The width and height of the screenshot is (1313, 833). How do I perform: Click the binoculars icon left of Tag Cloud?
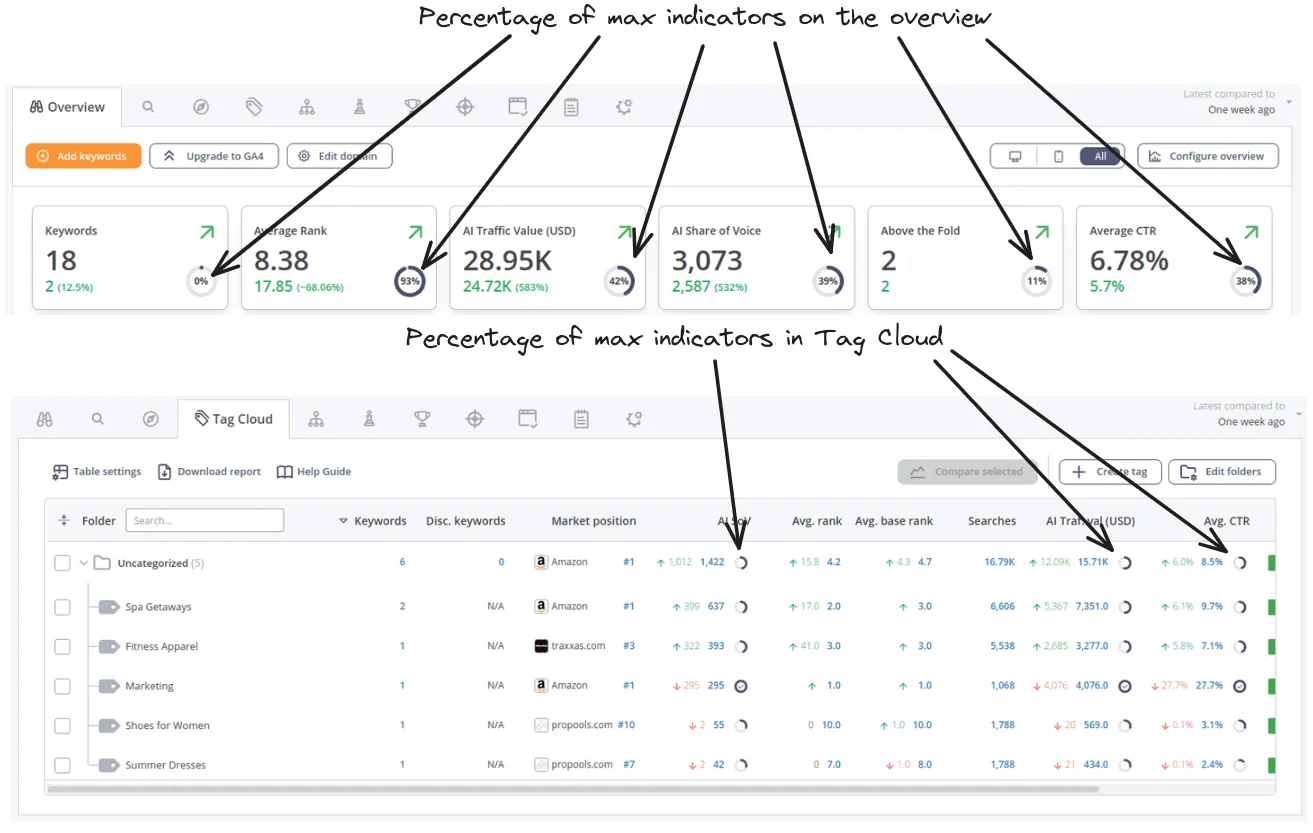[x=44, y=419]
